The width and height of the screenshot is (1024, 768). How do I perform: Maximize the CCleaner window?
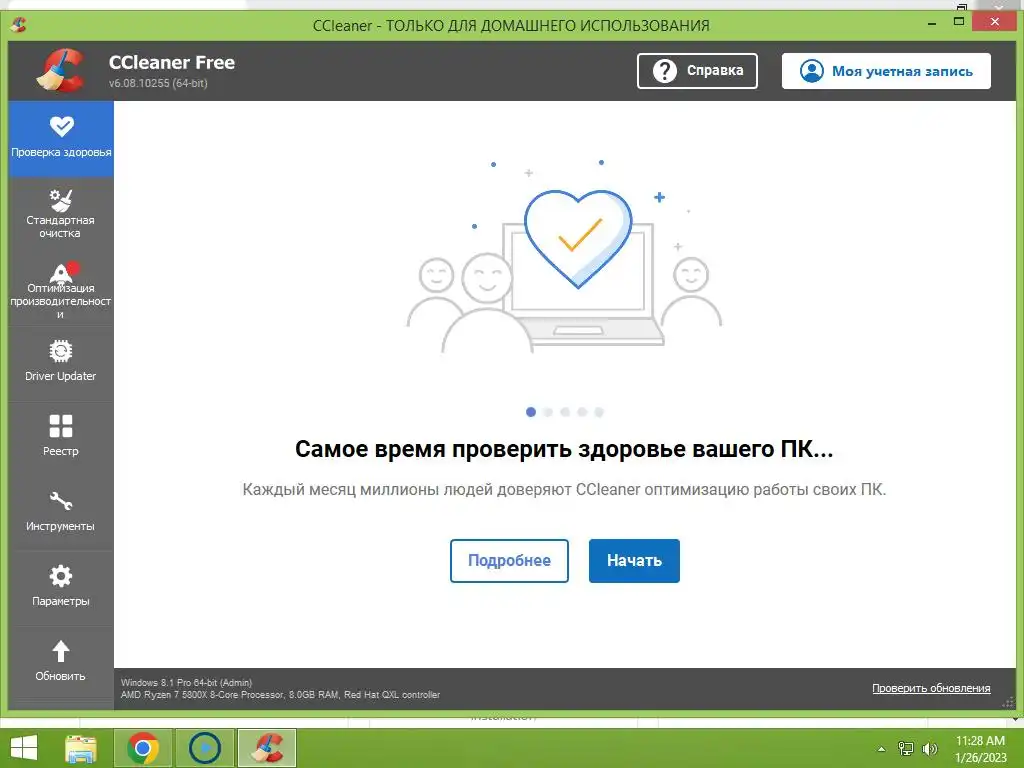(x=959, y=22)
